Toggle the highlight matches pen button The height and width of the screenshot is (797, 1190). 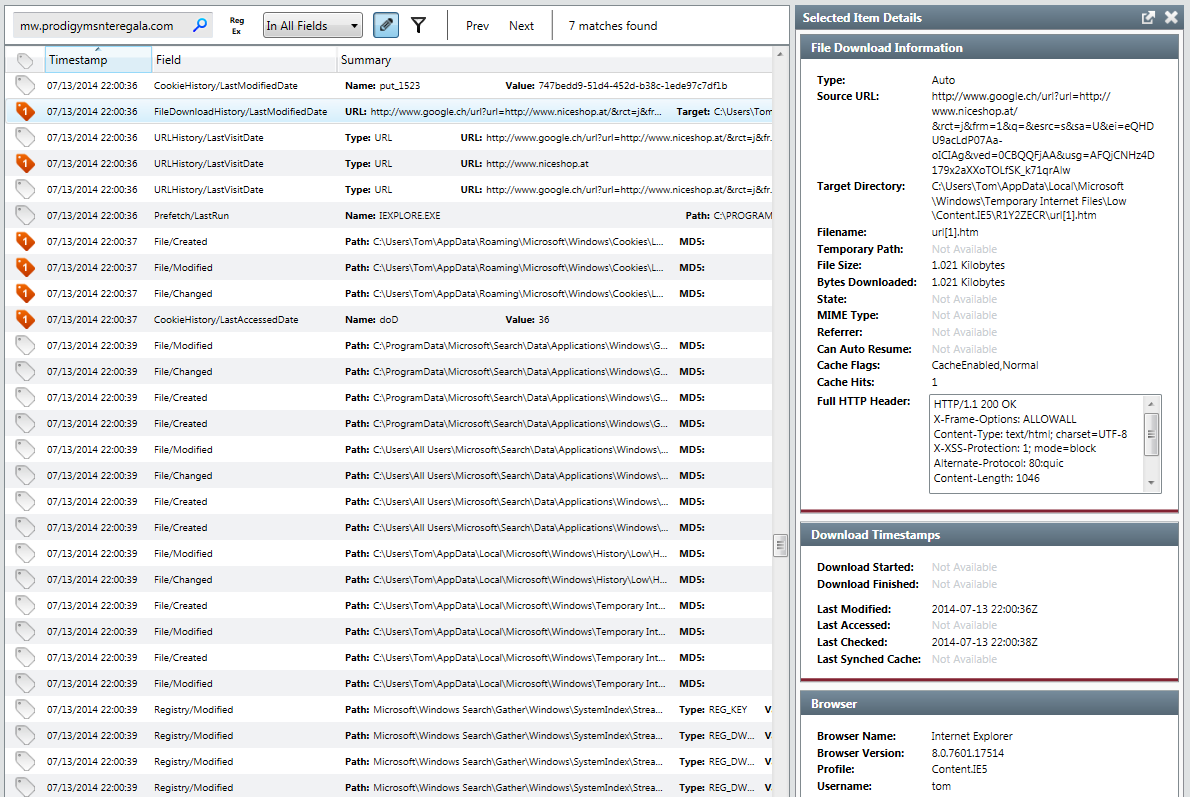(x=386, y=25)
